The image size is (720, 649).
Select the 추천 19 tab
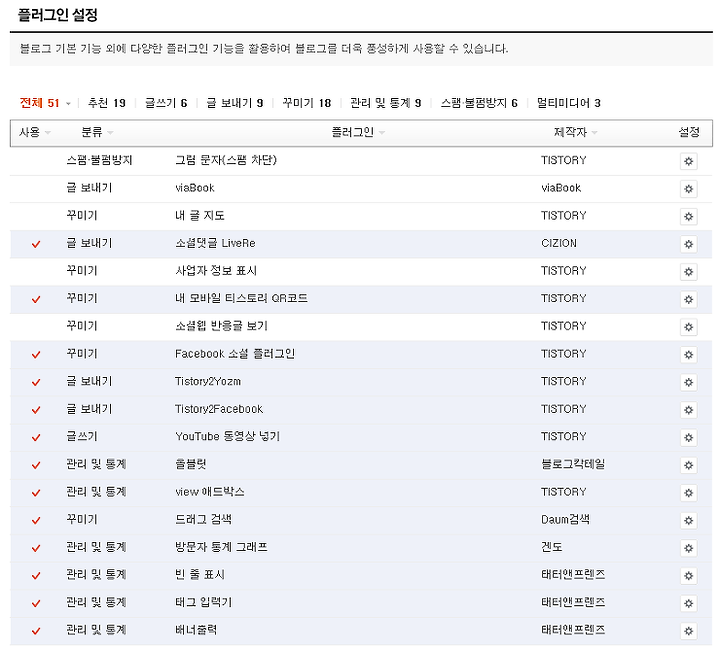(x=107, y=103)
